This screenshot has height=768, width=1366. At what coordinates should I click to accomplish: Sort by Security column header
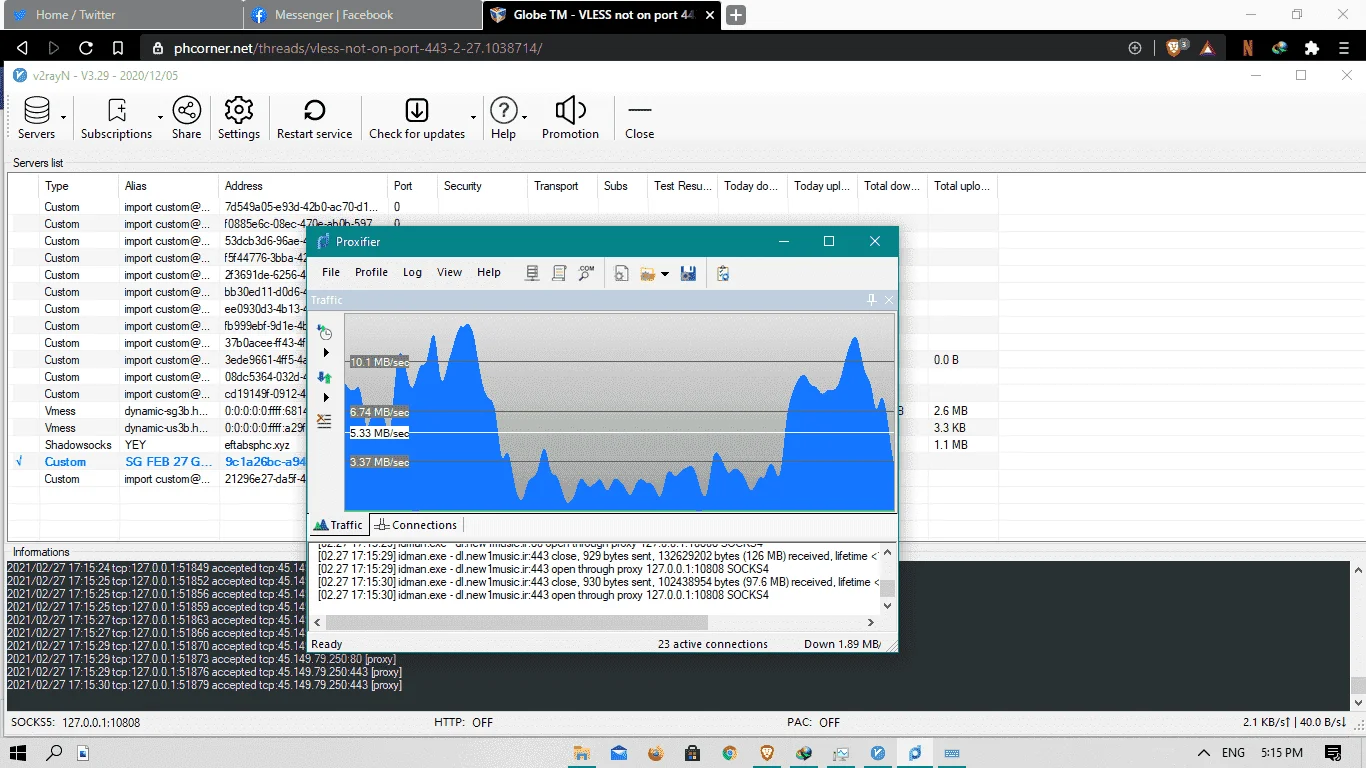click(x=482, y=186)
